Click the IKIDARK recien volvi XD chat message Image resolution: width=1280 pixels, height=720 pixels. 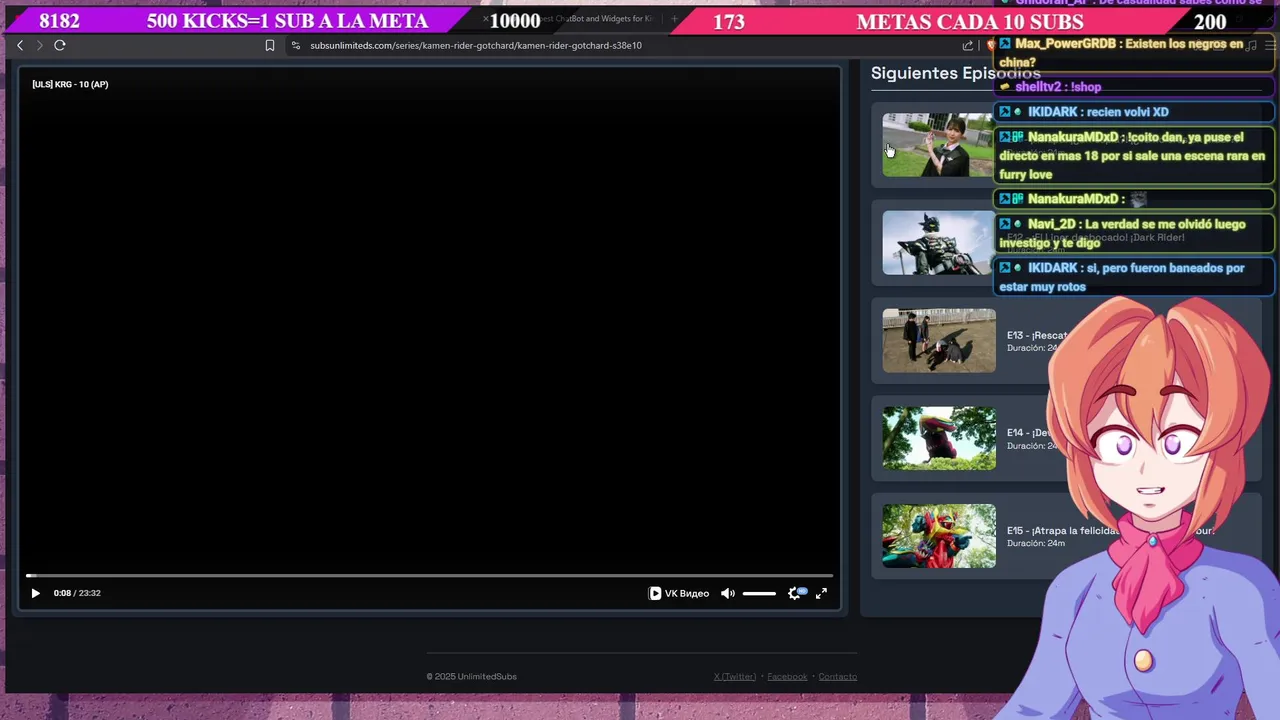point(1134,112)
